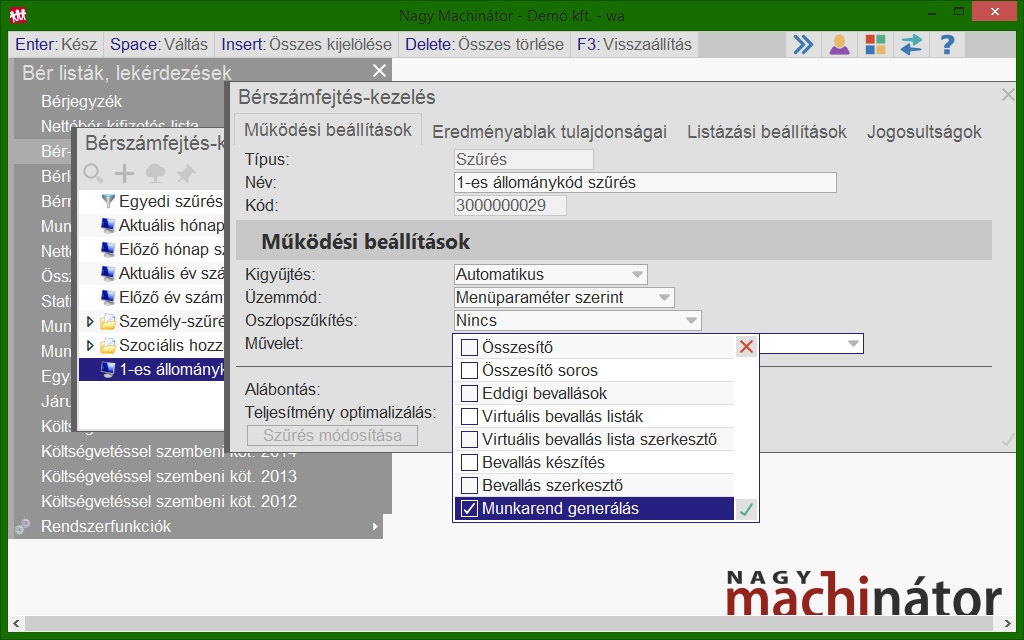Expand the Személy-szűrés tree node
Image resolution: width=1024 pixels, height=640 pixels.
90,321
